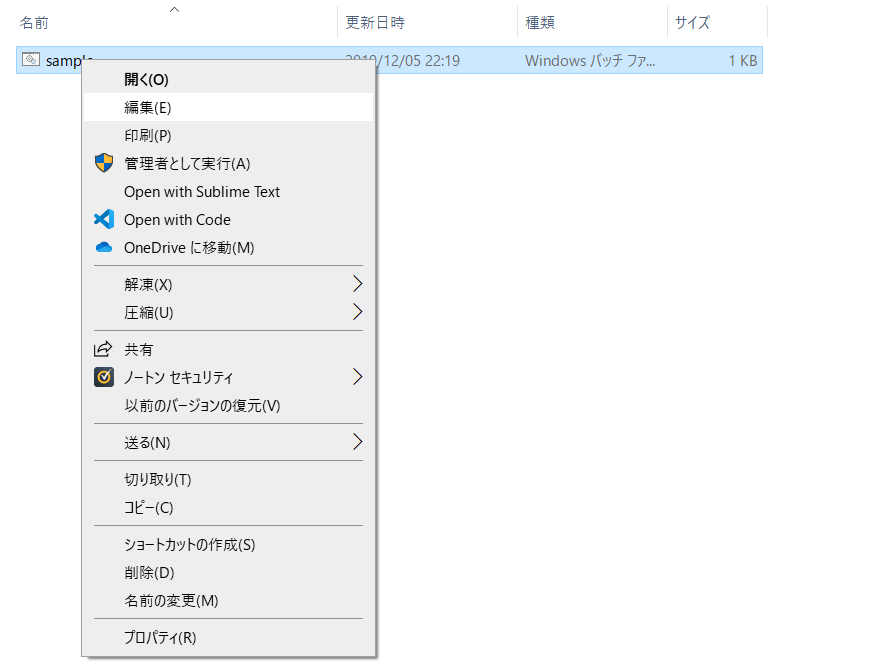Sort by サイズ column header

(692, 22)
